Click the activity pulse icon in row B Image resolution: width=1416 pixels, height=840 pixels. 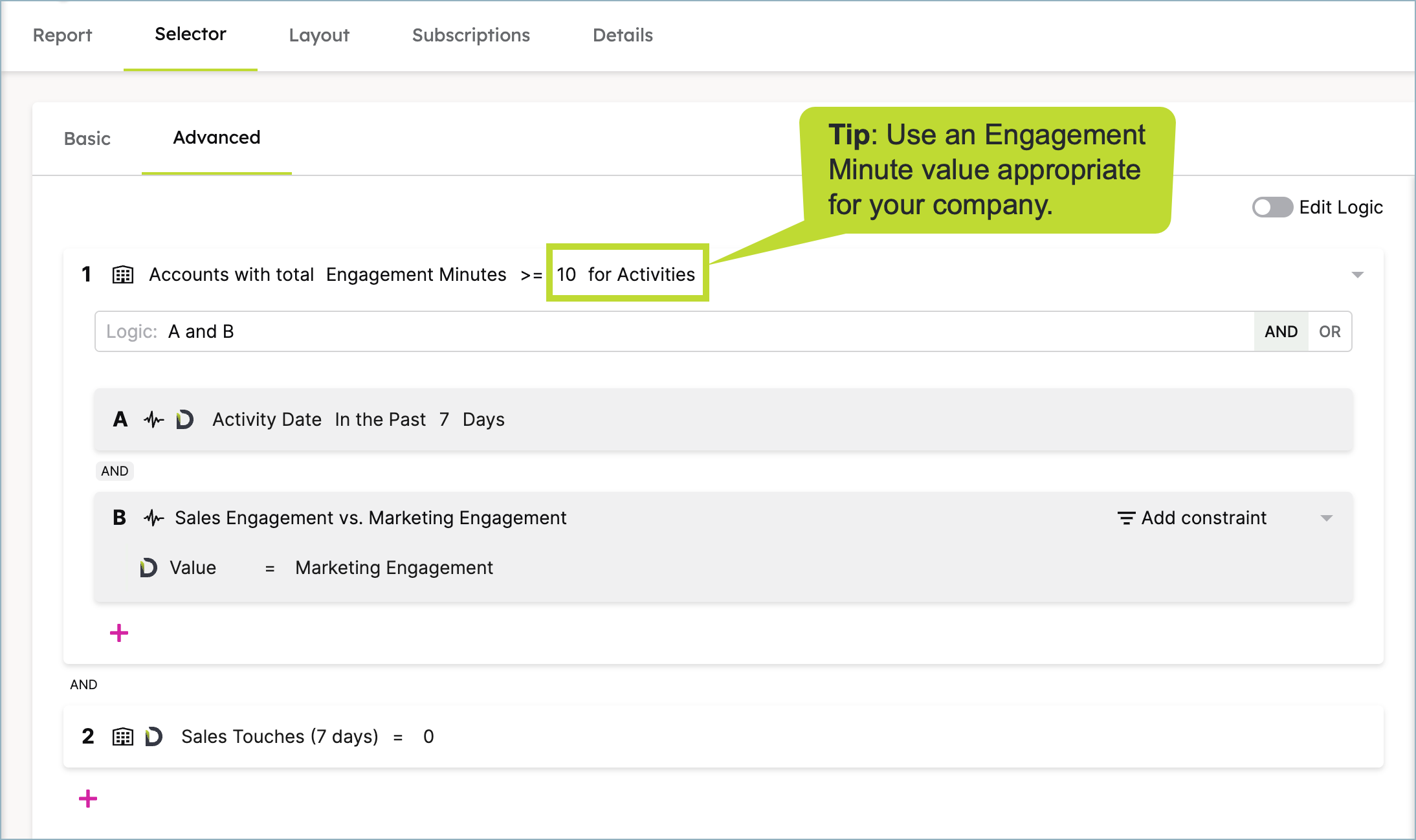(154, 518)
